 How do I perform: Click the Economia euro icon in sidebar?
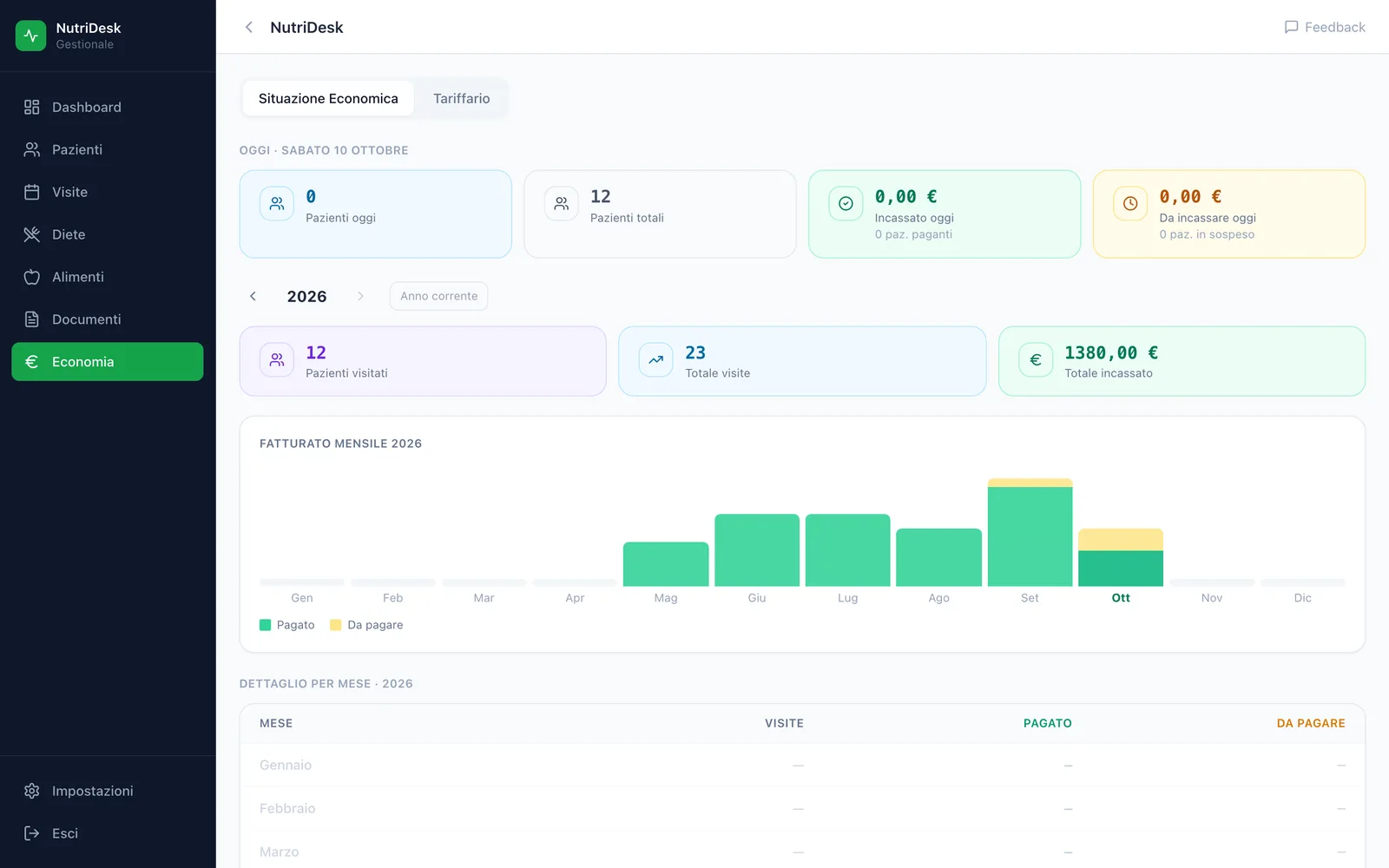(32, 362)
